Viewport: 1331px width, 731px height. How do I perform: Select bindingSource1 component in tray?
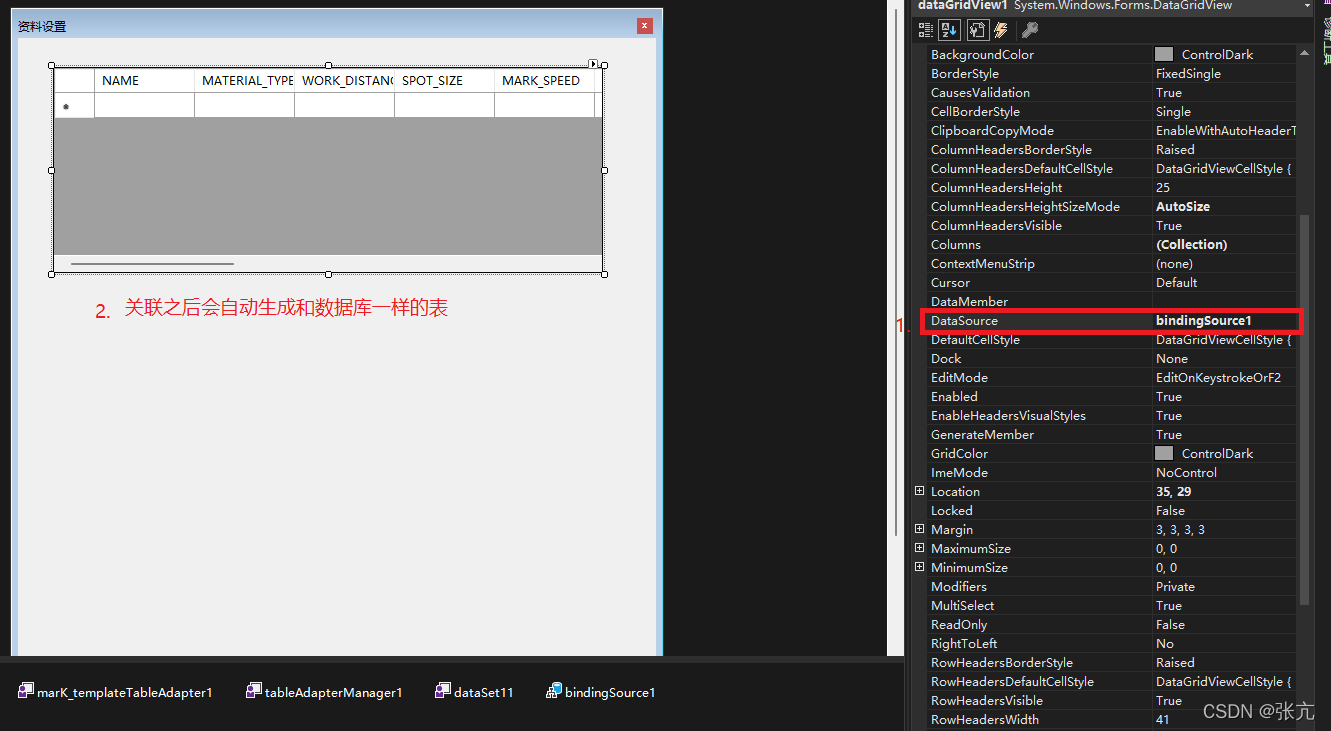600,692
